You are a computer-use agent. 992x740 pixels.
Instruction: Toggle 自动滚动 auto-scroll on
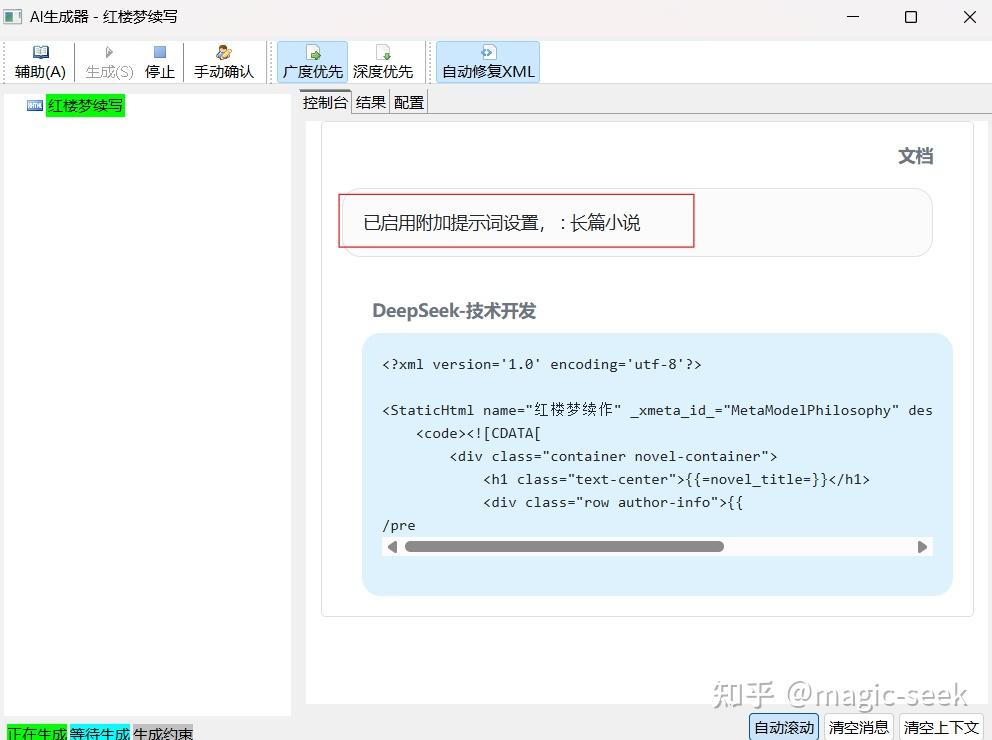(x=783, y=727)
